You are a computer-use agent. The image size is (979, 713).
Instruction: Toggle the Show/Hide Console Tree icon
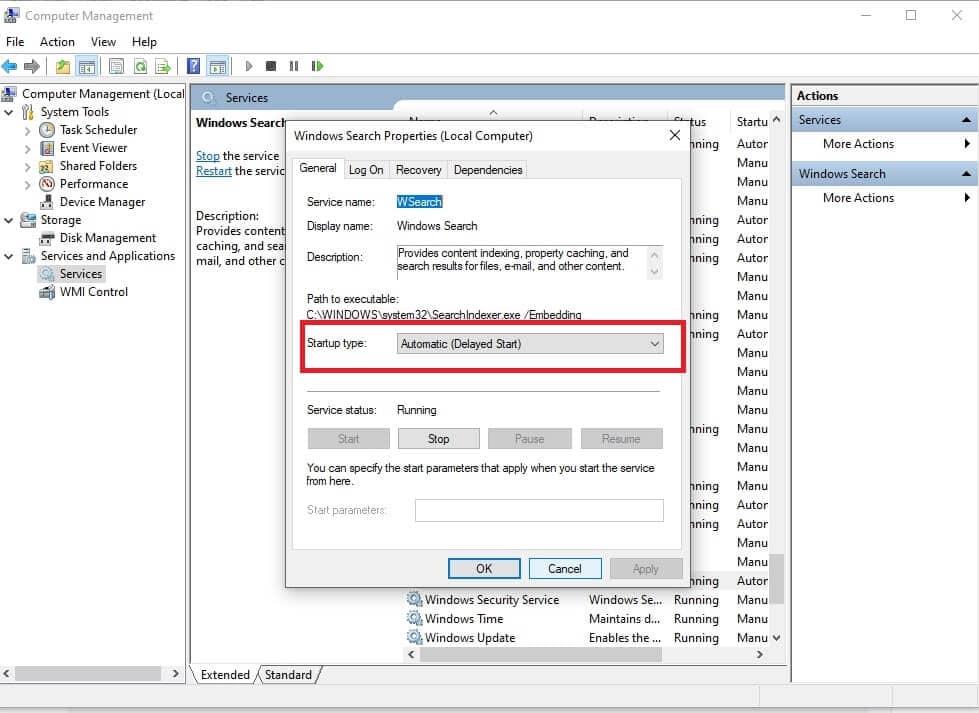87,66
